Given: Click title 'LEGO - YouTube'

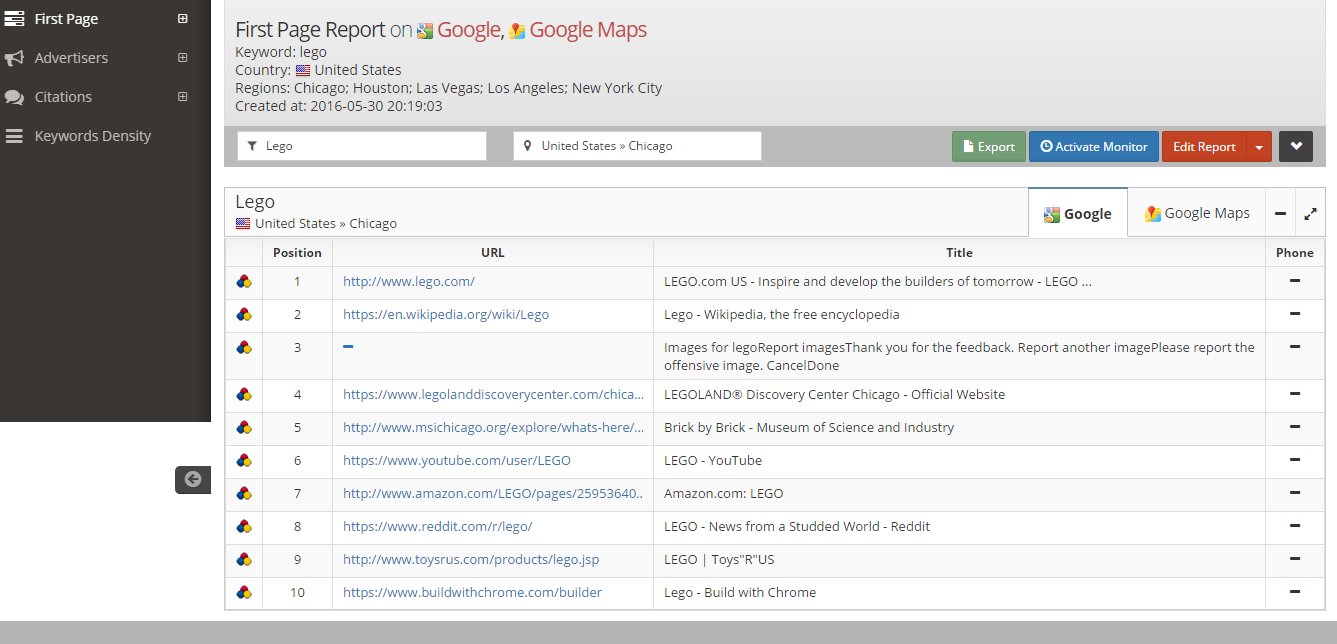Looking at the screenshot, I should point(713,460).
